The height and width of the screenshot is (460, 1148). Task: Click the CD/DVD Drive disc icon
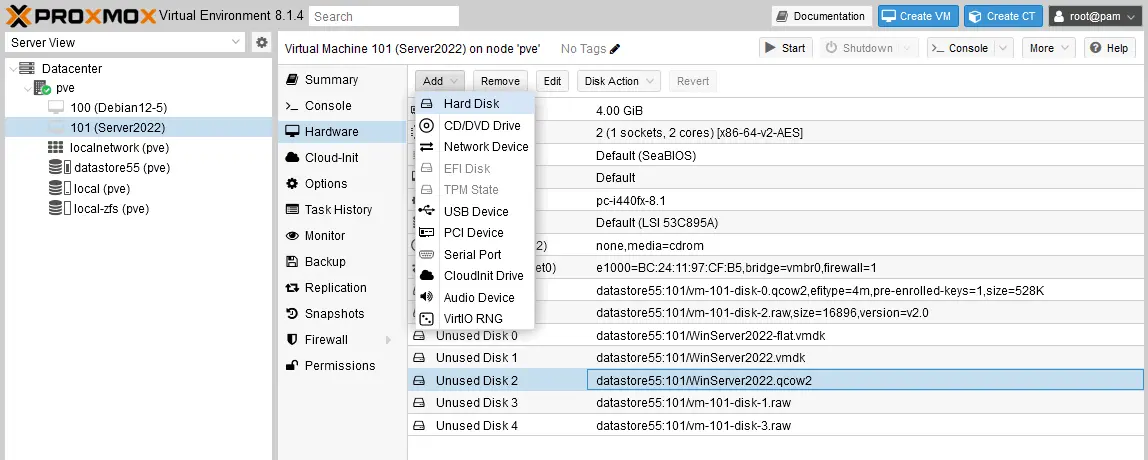coord(426,125)
